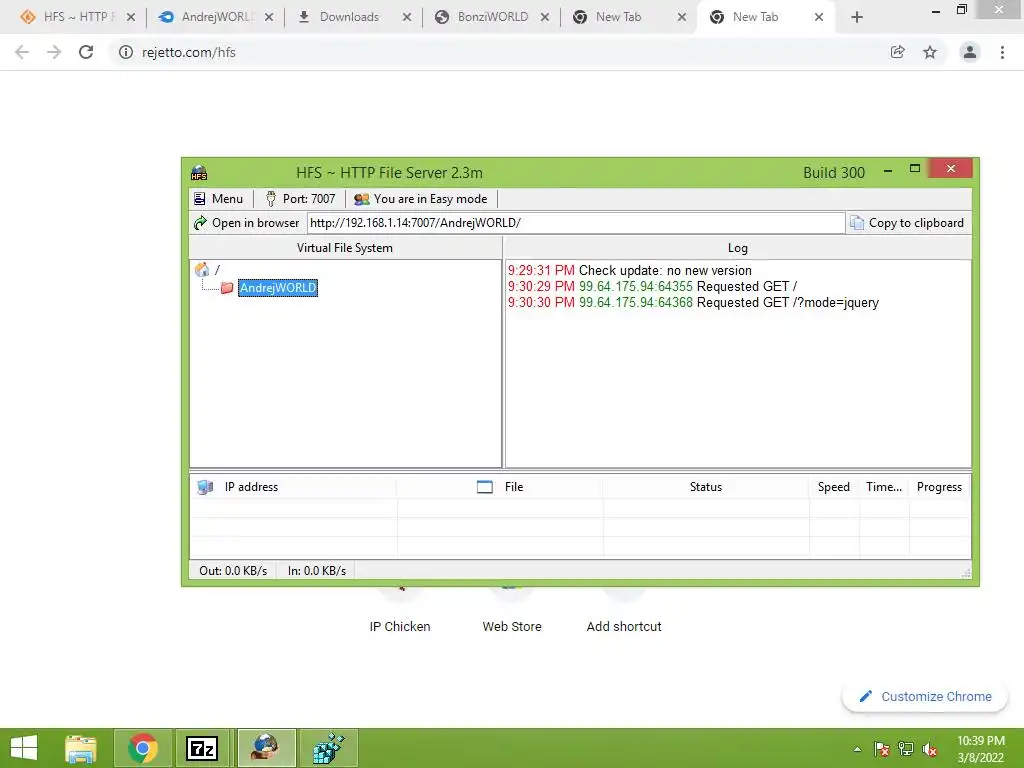
Task: Click the IP address column header
Action: 293,487
